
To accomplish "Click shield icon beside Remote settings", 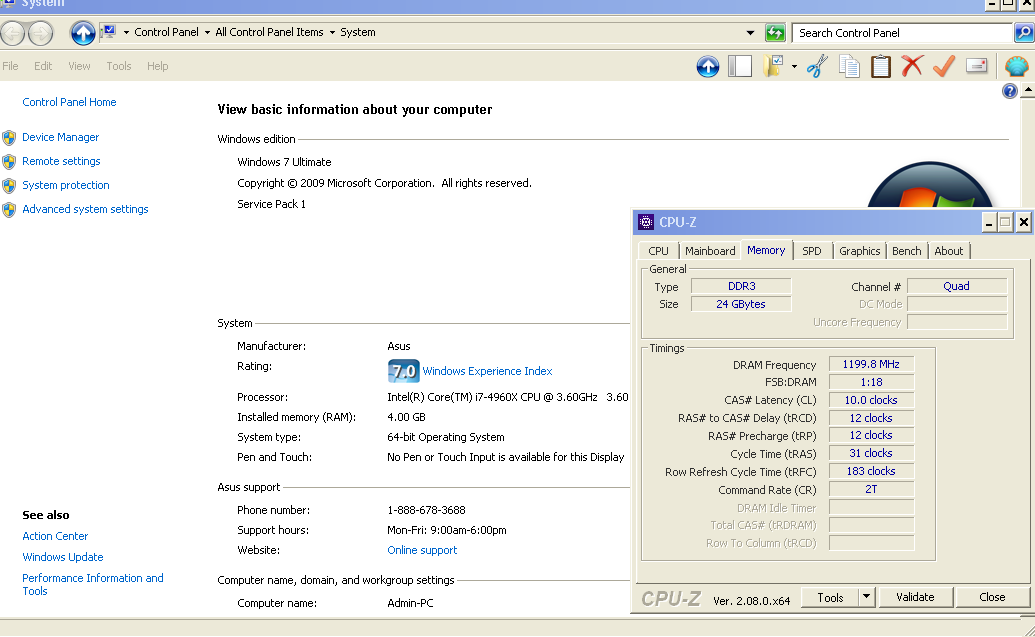I will point(9,162).
